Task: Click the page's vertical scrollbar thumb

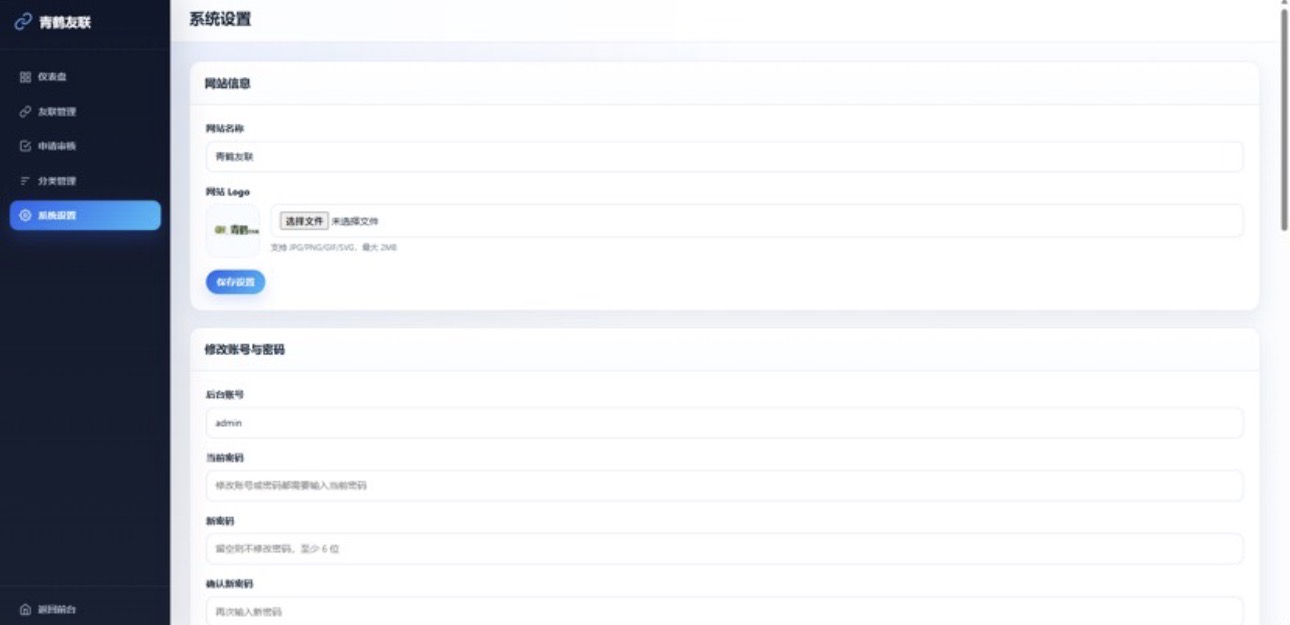Action: click(x=1285, y=122)
